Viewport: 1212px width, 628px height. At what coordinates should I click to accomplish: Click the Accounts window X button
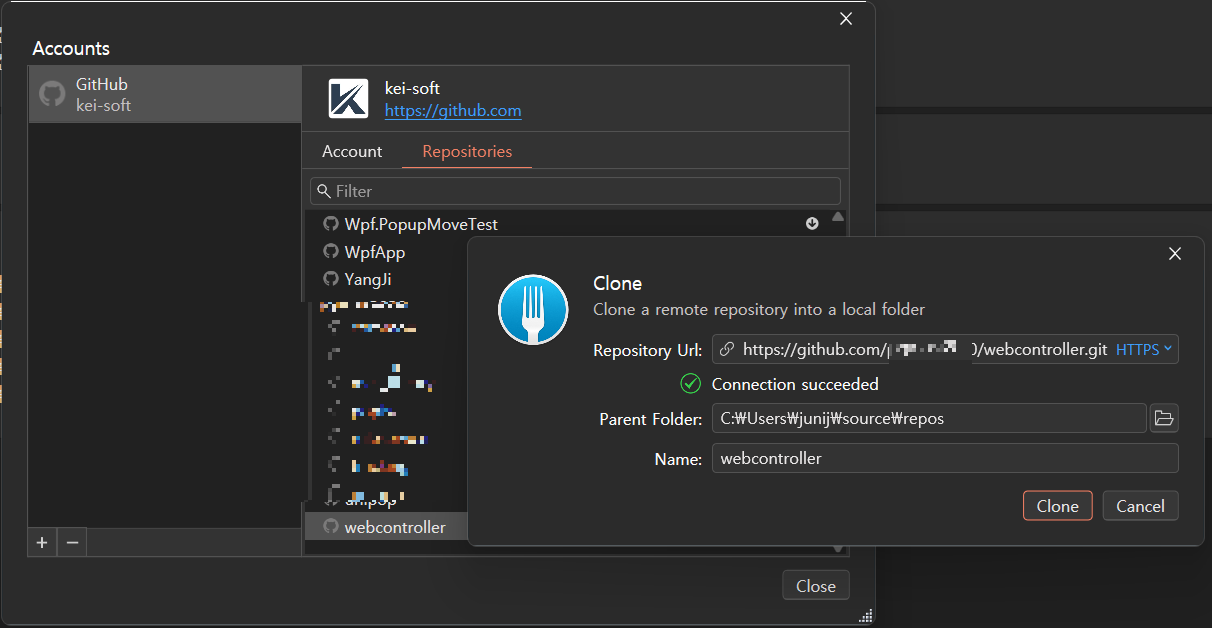pos(846,19)
